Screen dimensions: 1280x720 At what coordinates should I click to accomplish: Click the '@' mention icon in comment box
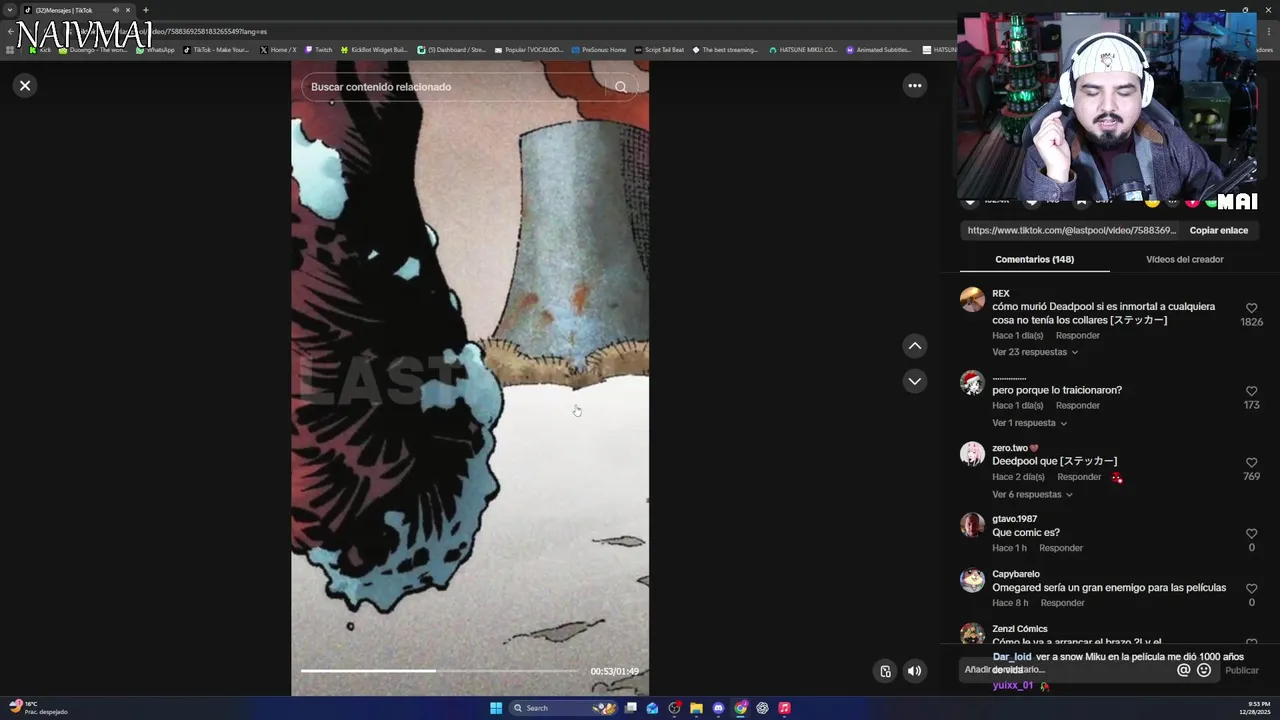coord(1183,670)
